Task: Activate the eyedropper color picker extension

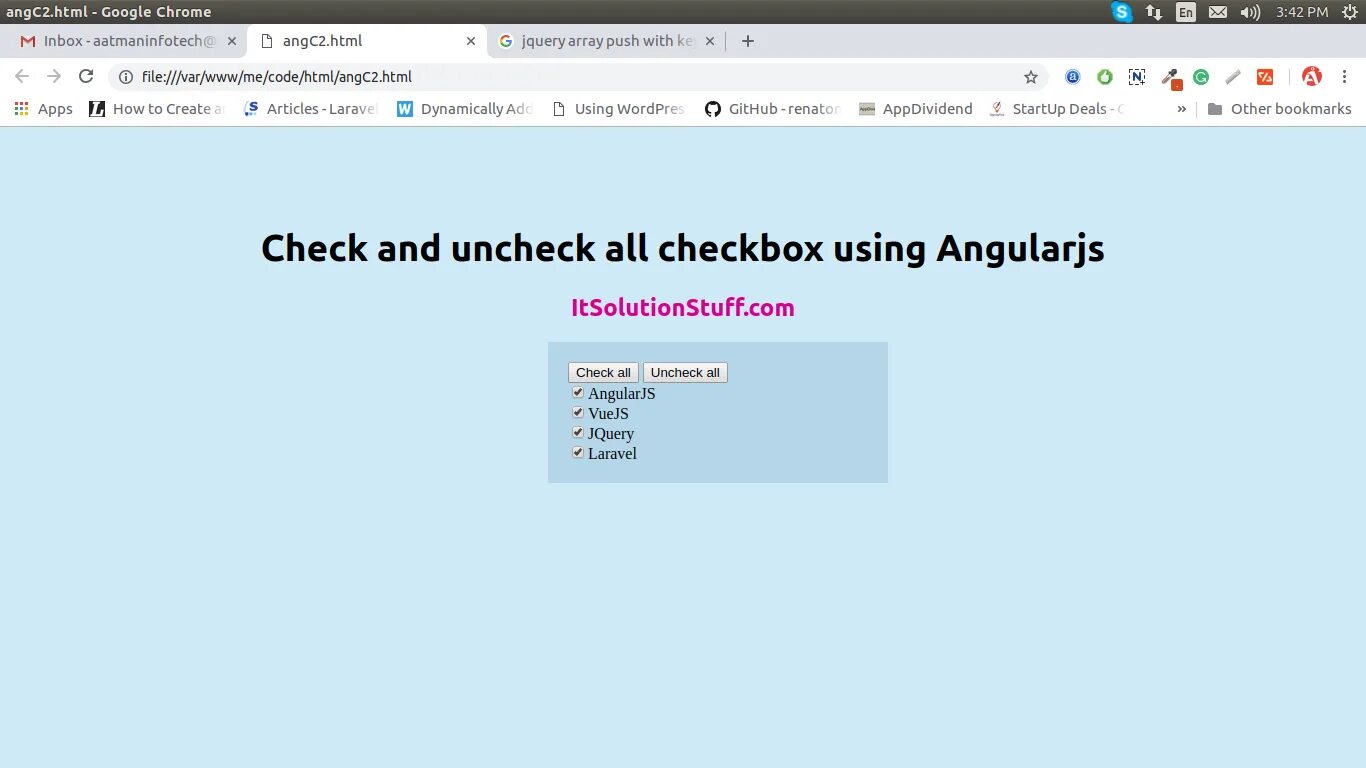Action: pyautogui.click(x=1170, y=78)
